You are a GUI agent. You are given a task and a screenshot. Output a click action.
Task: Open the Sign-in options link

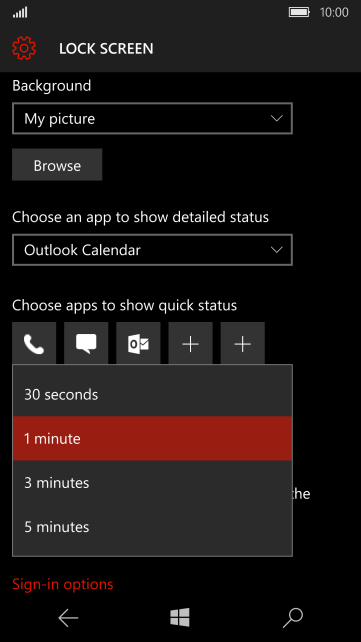click(63, 584)
